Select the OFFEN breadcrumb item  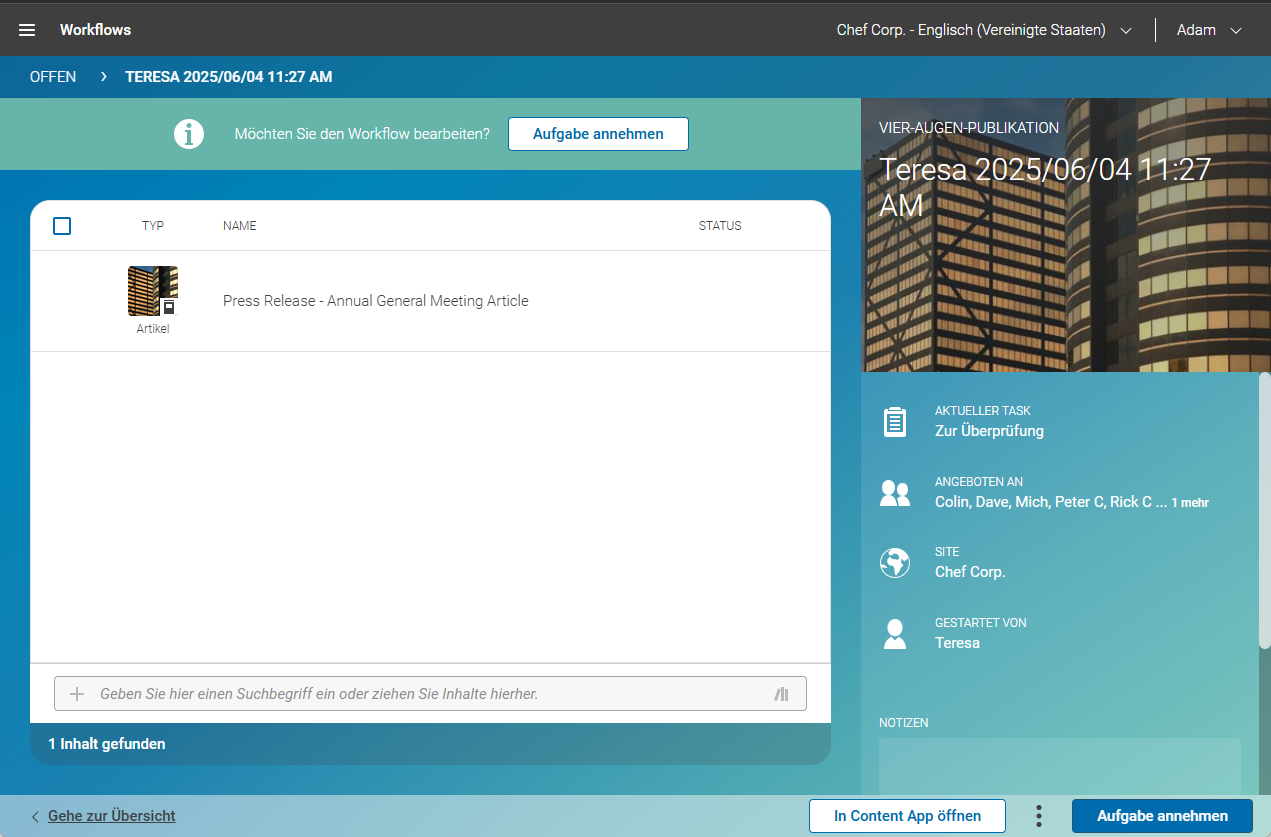[53, 76]
